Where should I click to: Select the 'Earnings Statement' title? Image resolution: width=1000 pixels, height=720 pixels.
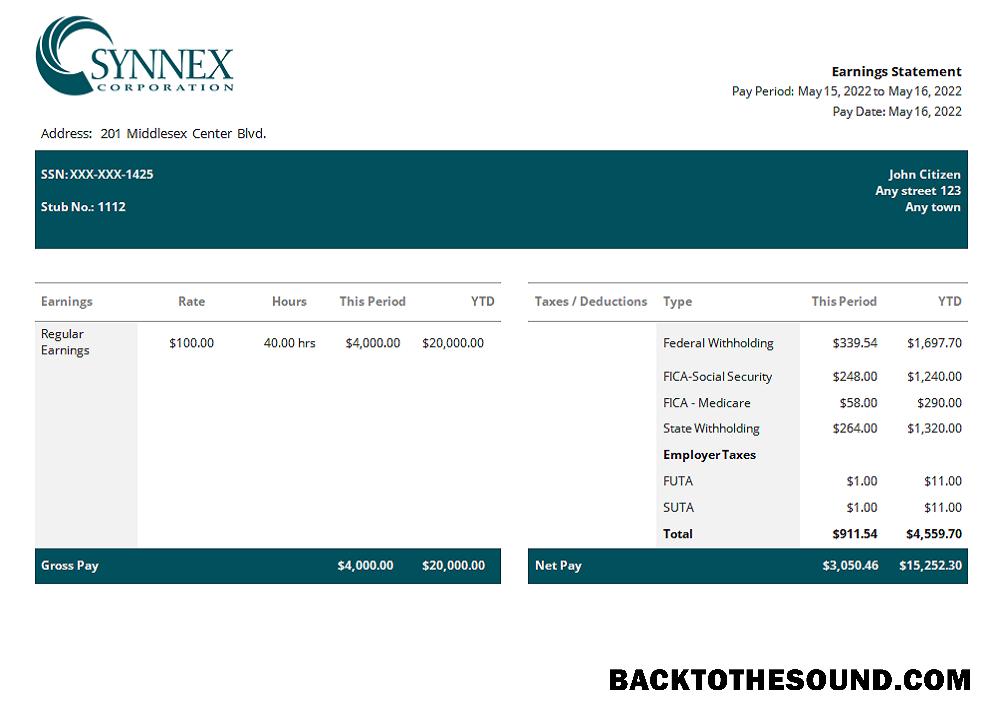[896, 71]
